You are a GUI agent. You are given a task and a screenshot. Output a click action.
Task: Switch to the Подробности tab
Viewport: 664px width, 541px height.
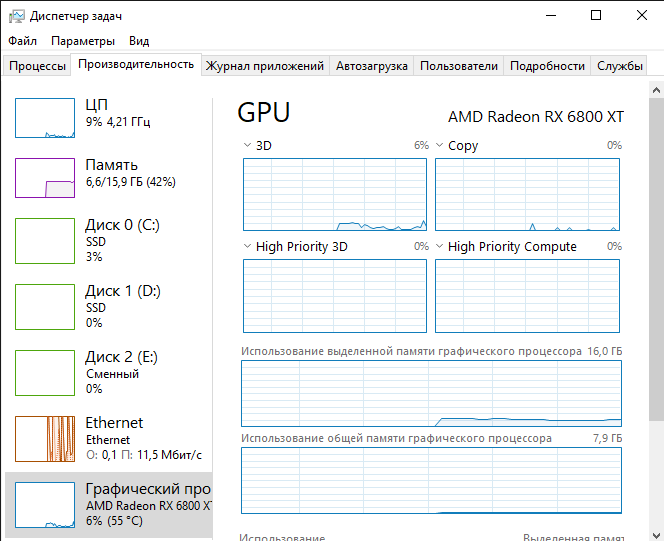pos(547,66)
